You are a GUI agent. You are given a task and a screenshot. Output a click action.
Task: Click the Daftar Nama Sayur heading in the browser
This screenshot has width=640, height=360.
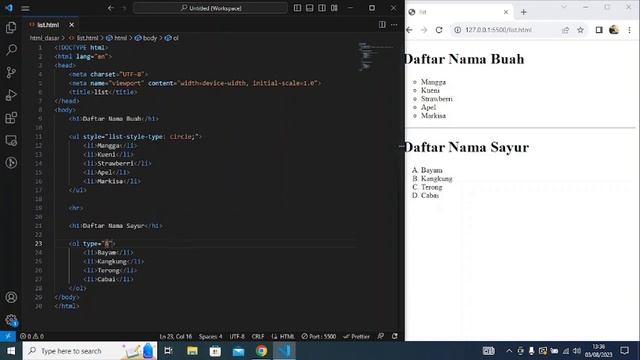[x=467, y=147]
